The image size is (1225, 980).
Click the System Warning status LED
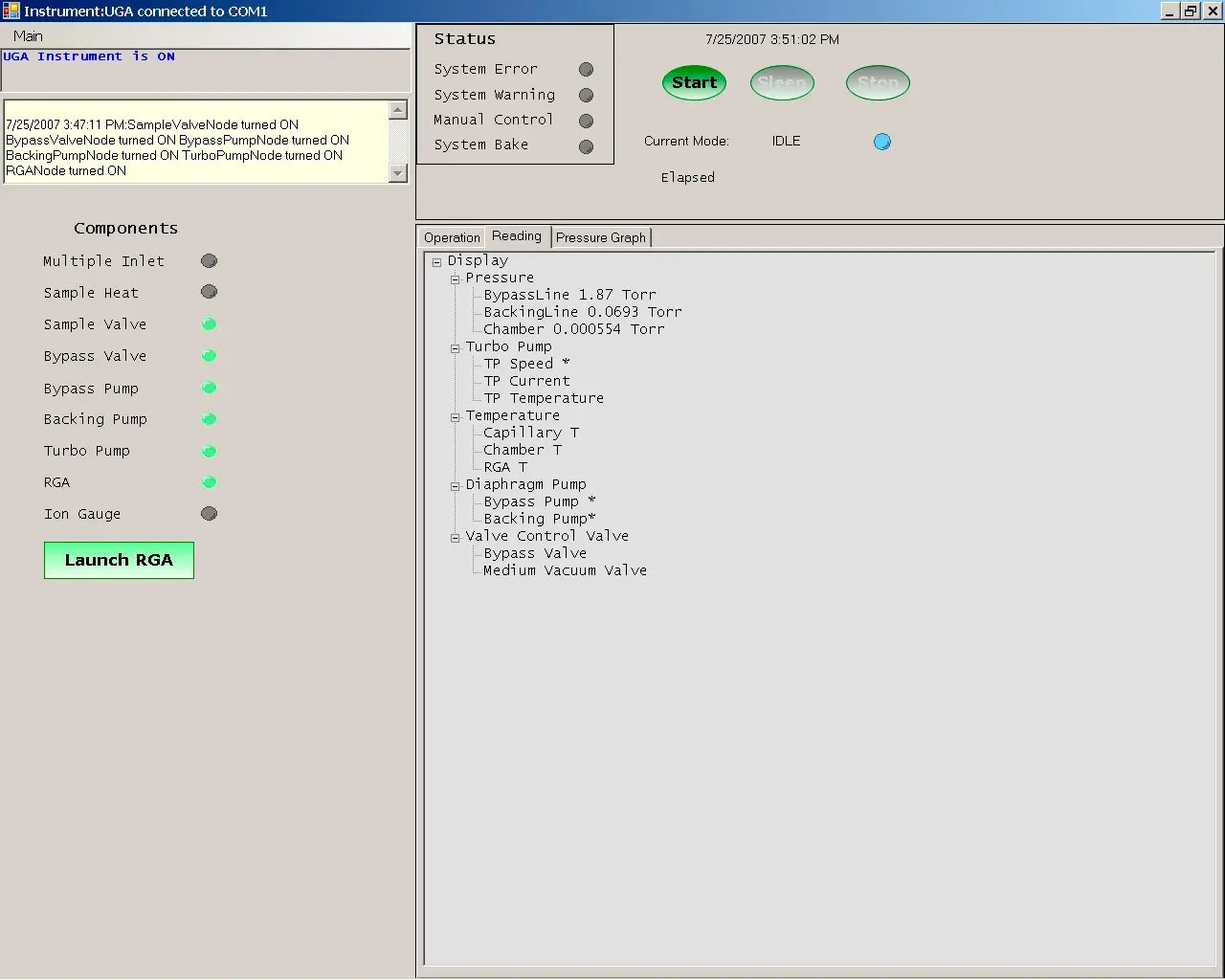pos(586,96)
